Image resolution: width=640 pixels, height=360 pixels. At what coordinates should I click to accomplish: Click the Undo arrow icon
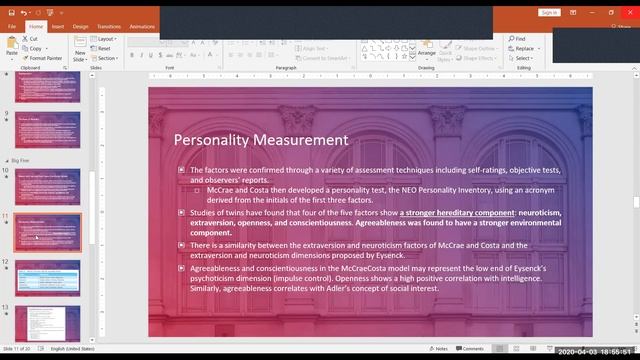[x=24, y=13]
